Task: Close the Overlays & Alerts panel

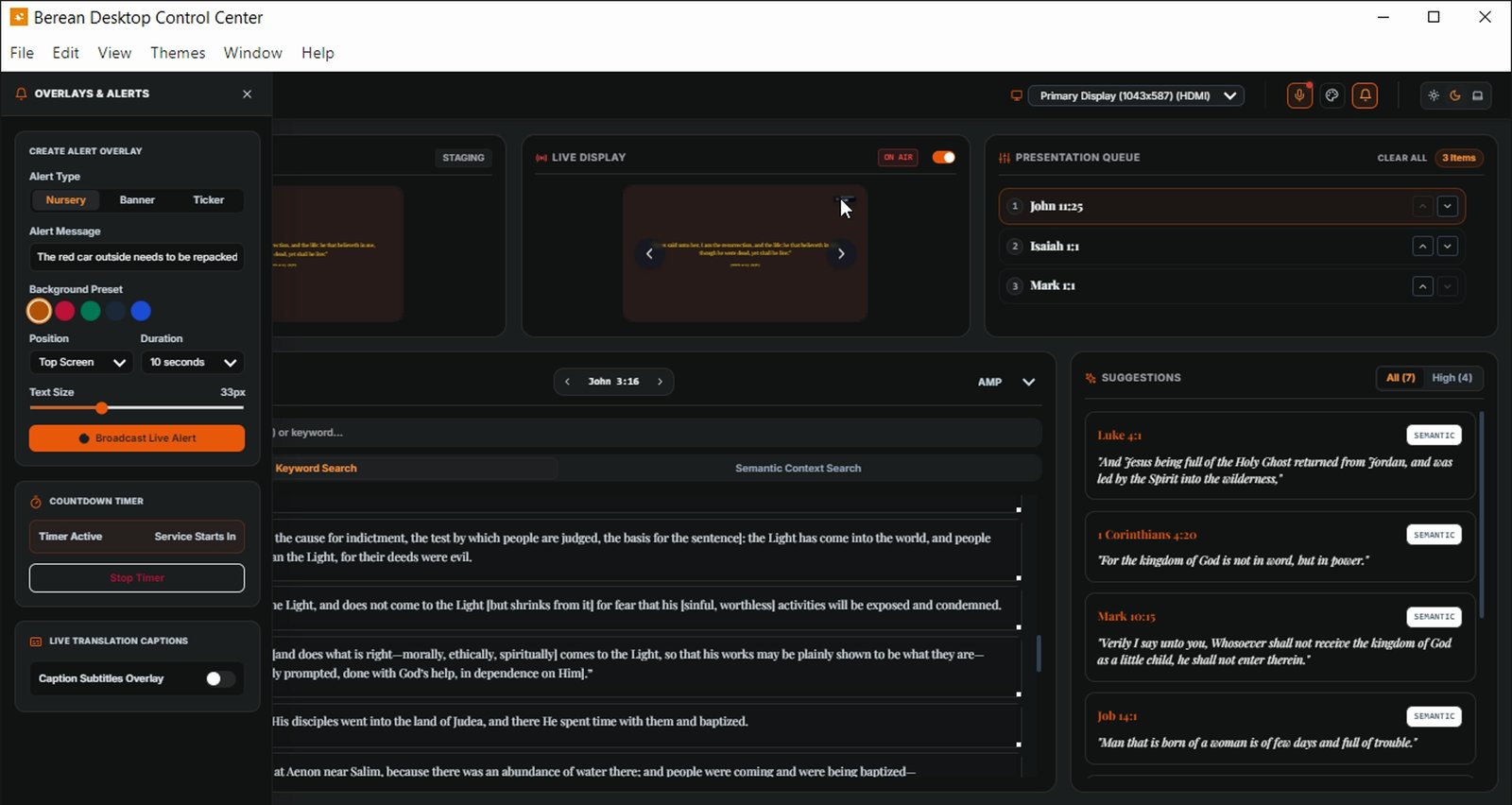Action: click(248, 94)
